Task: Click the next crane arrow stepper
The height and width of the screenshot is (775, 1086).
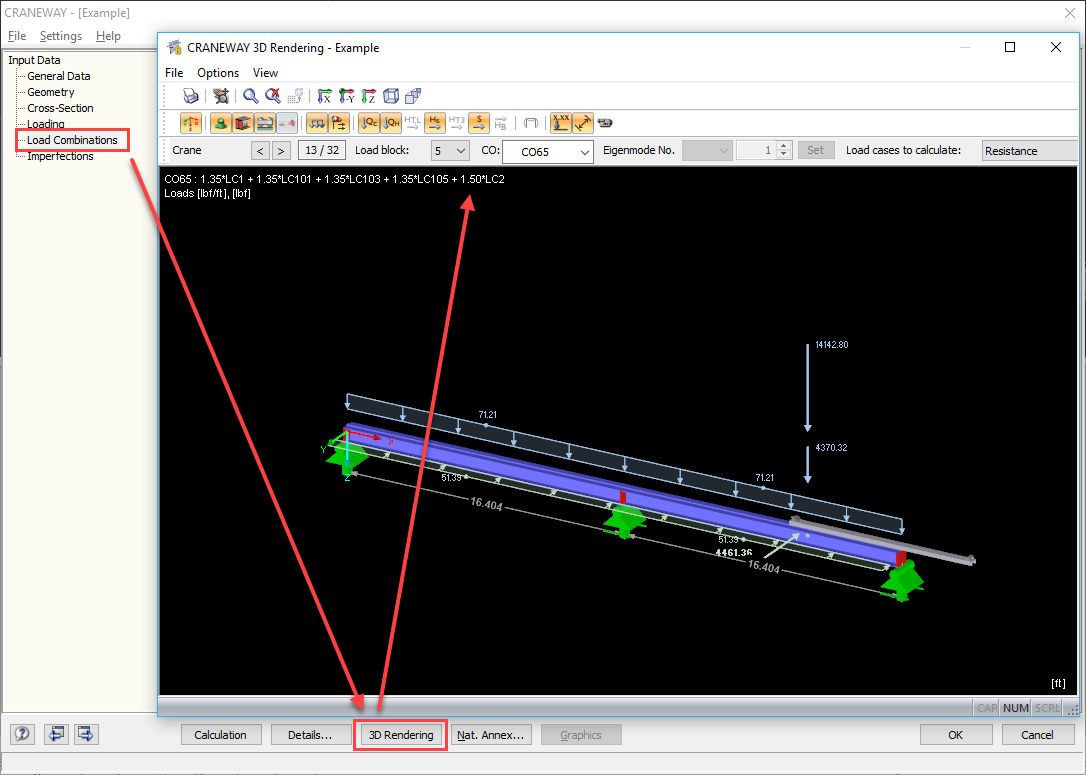Action: pos(281,149)
